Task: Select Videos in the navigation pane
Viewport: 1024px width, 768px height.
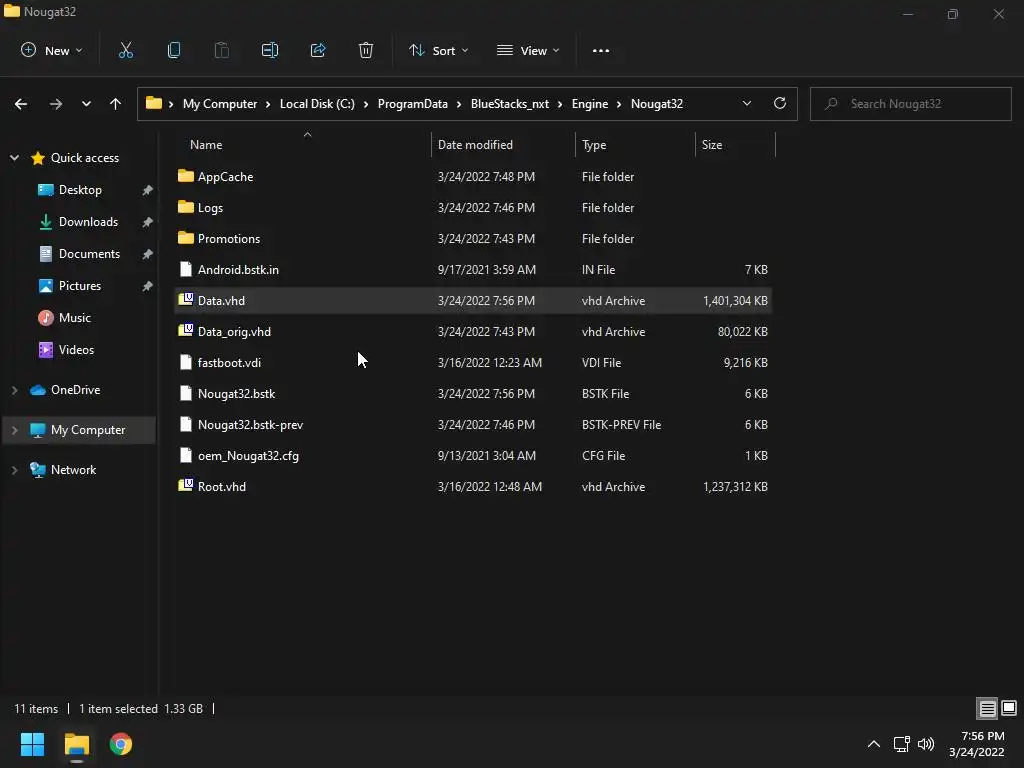Action: pos(76,349)
